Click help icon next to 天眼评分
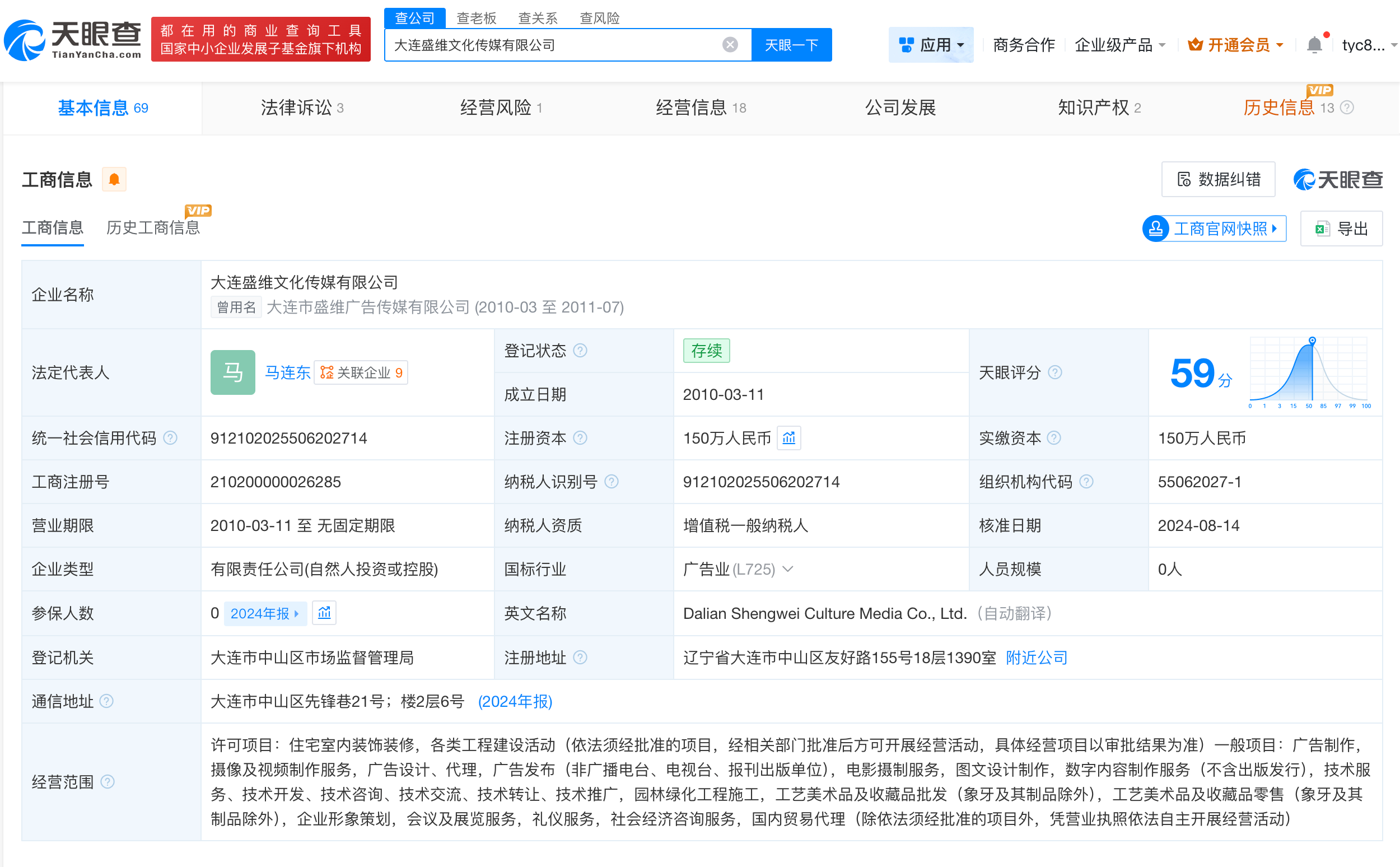This screenshot has width=1400, height=867. (x=1055, y=372)
